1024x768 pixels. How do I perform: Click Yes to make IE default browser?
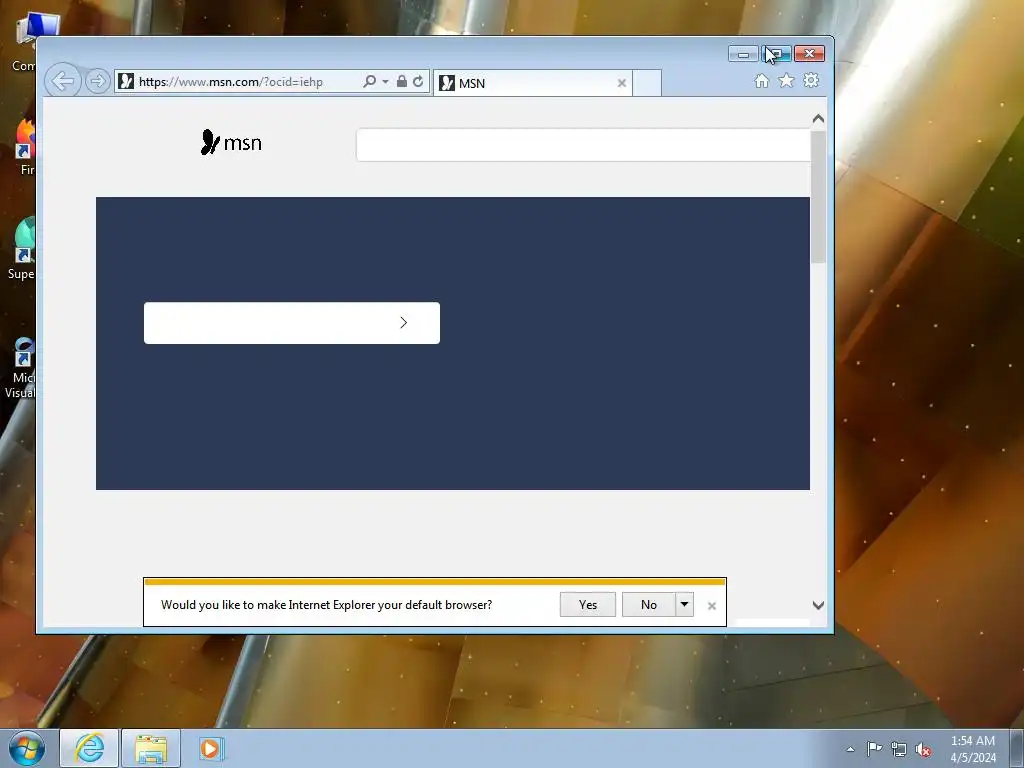click(x=588, y=605)
